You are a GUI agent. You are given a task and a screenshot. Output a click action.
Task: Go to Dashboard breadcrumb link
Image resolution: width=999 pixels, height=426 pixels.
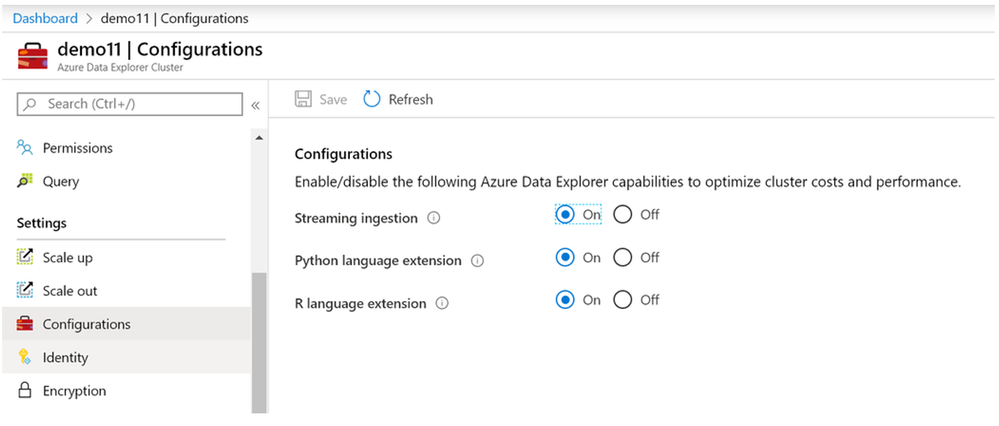pos(45,18)
